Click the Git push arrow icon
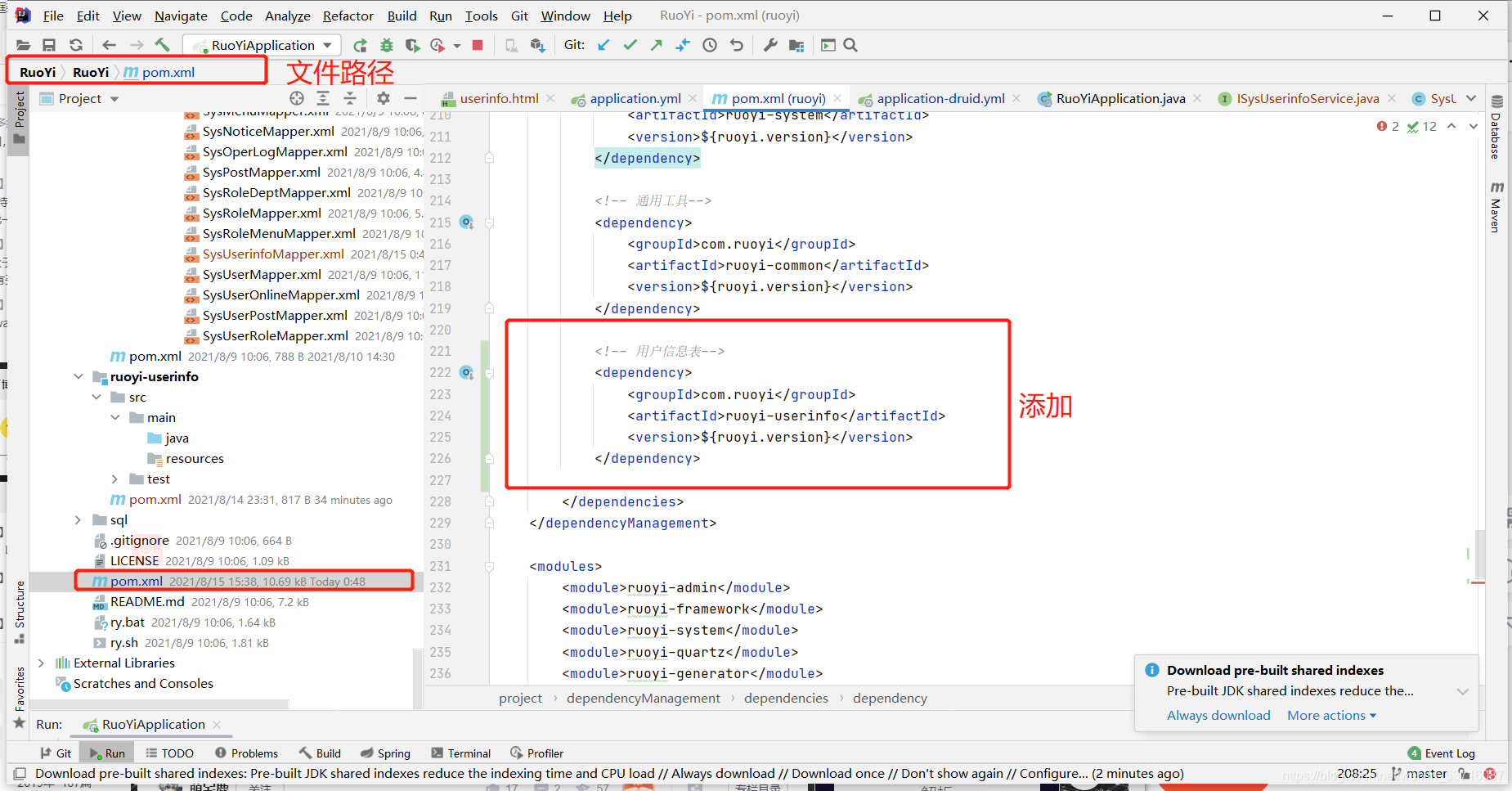1512x791 pixels. (656, 46)
